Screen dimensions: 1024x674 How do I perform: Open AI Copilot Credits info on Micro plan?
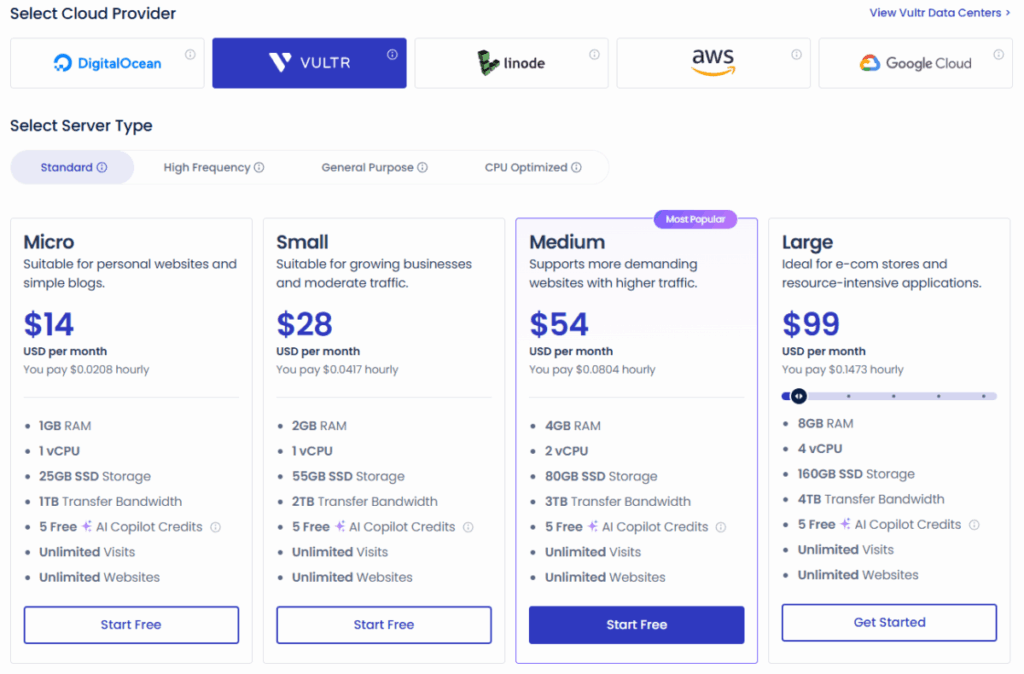click(215, 526)
